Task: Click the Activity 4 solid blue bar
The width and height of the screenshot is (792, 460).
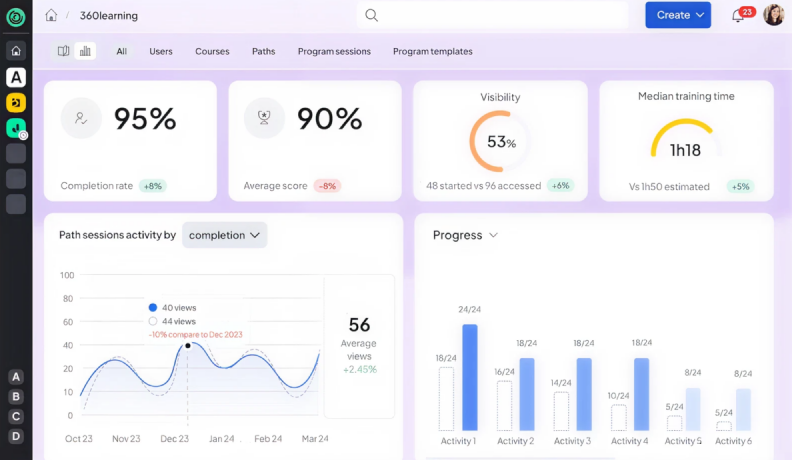Action: [641, 394]
